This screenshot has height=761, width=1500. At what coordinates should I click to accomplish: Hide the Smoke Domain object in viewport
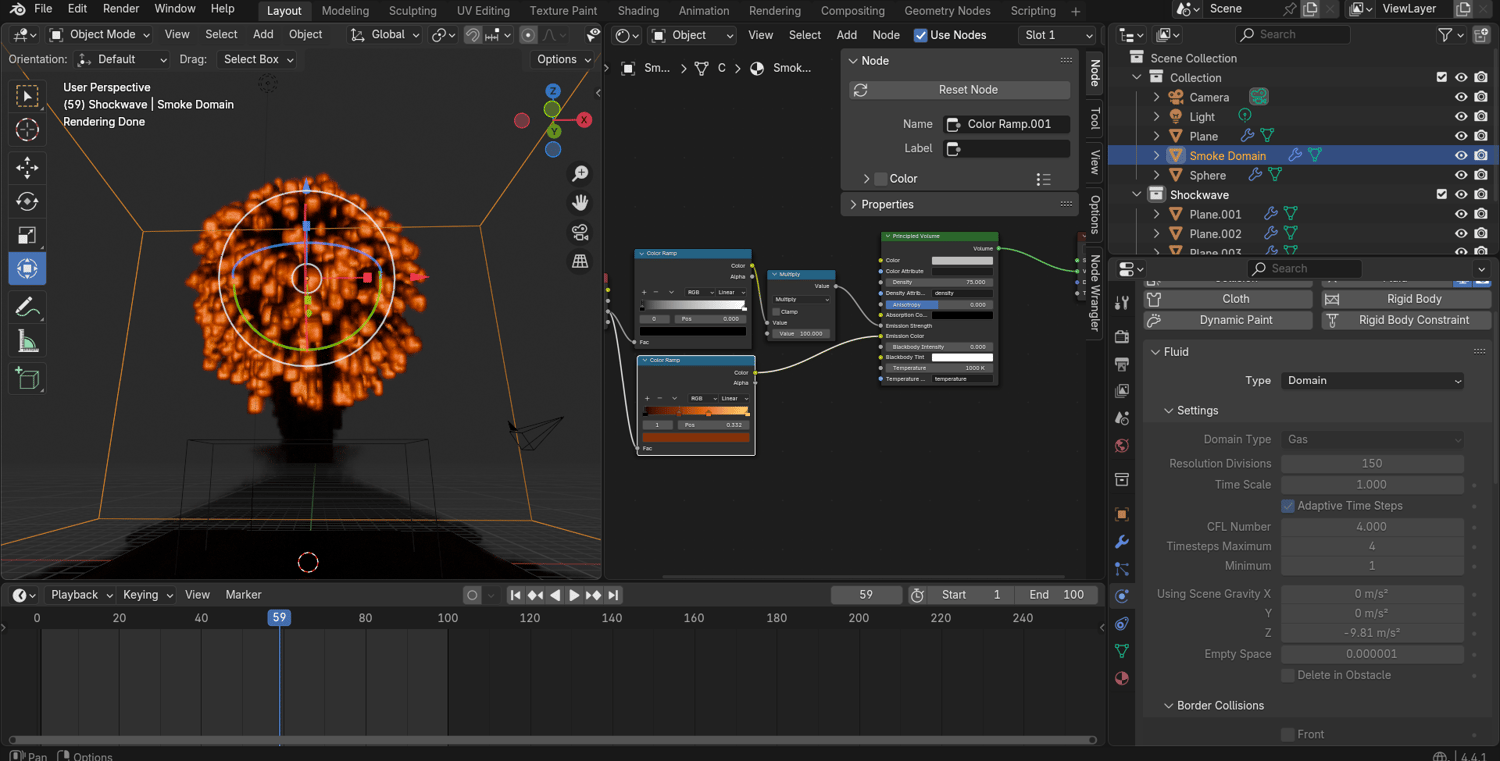pyautogui.click(x=1461, y=156)
